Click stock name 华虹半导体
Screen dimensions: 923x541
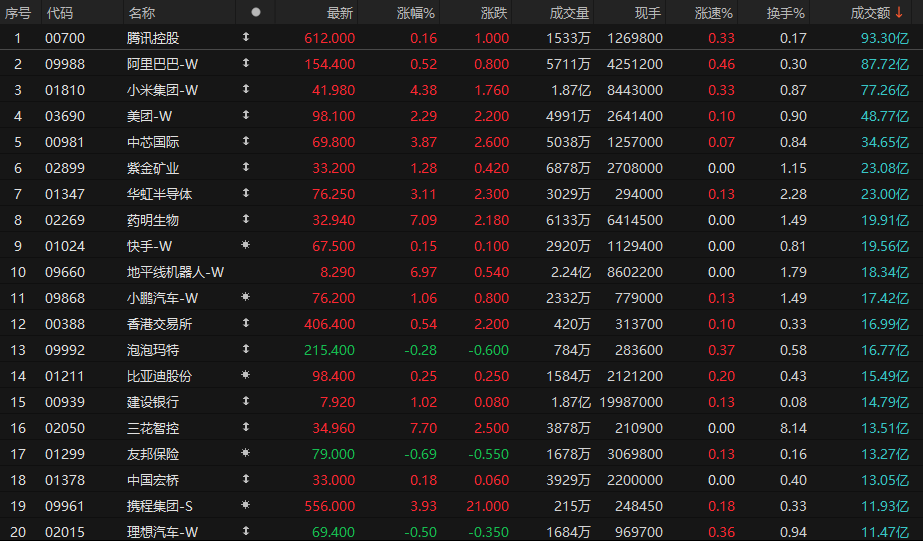[x=160, y=194]
